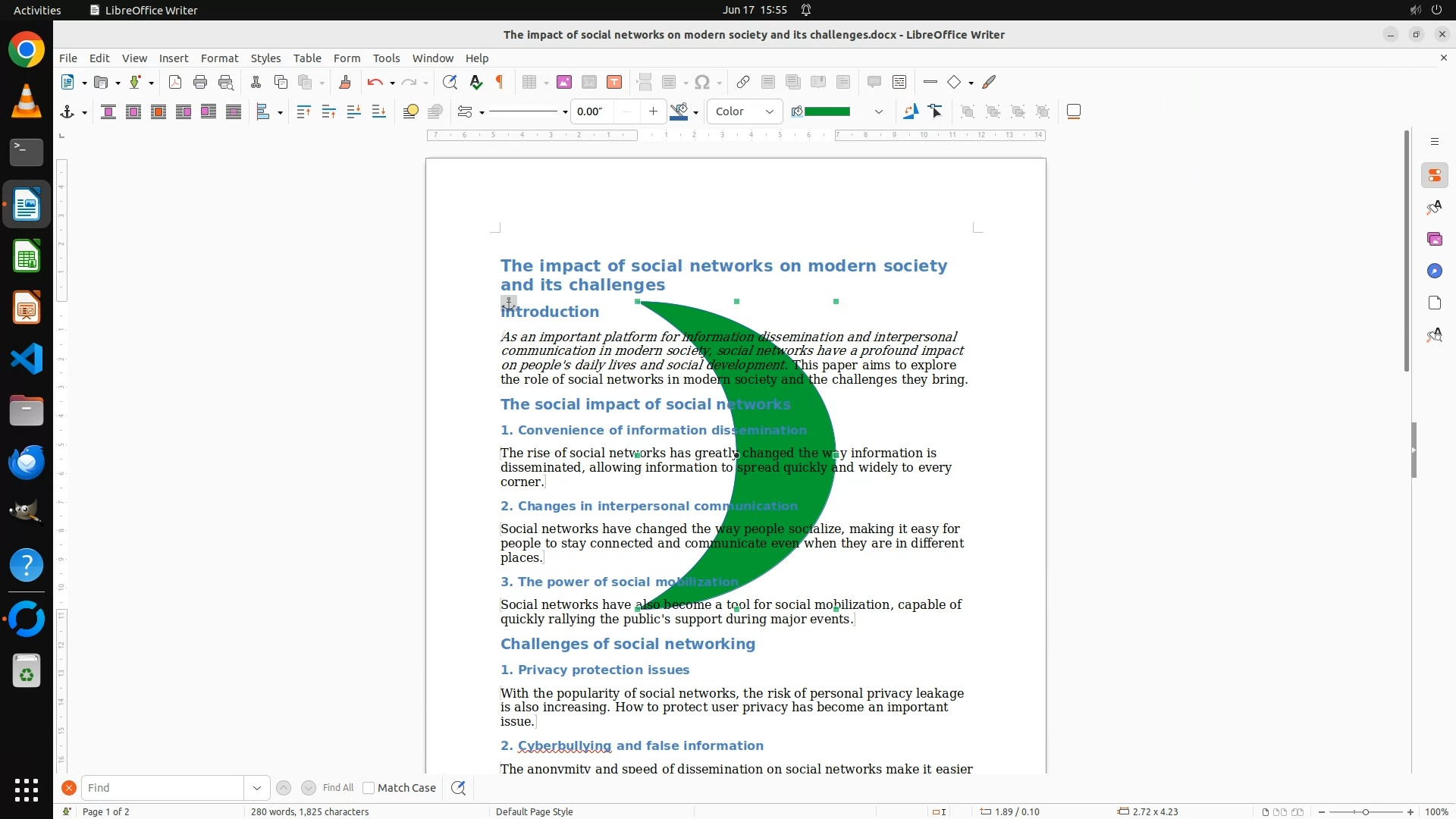
Task: Open the Navigator sidebar panel
Action: coord(1434,271)
